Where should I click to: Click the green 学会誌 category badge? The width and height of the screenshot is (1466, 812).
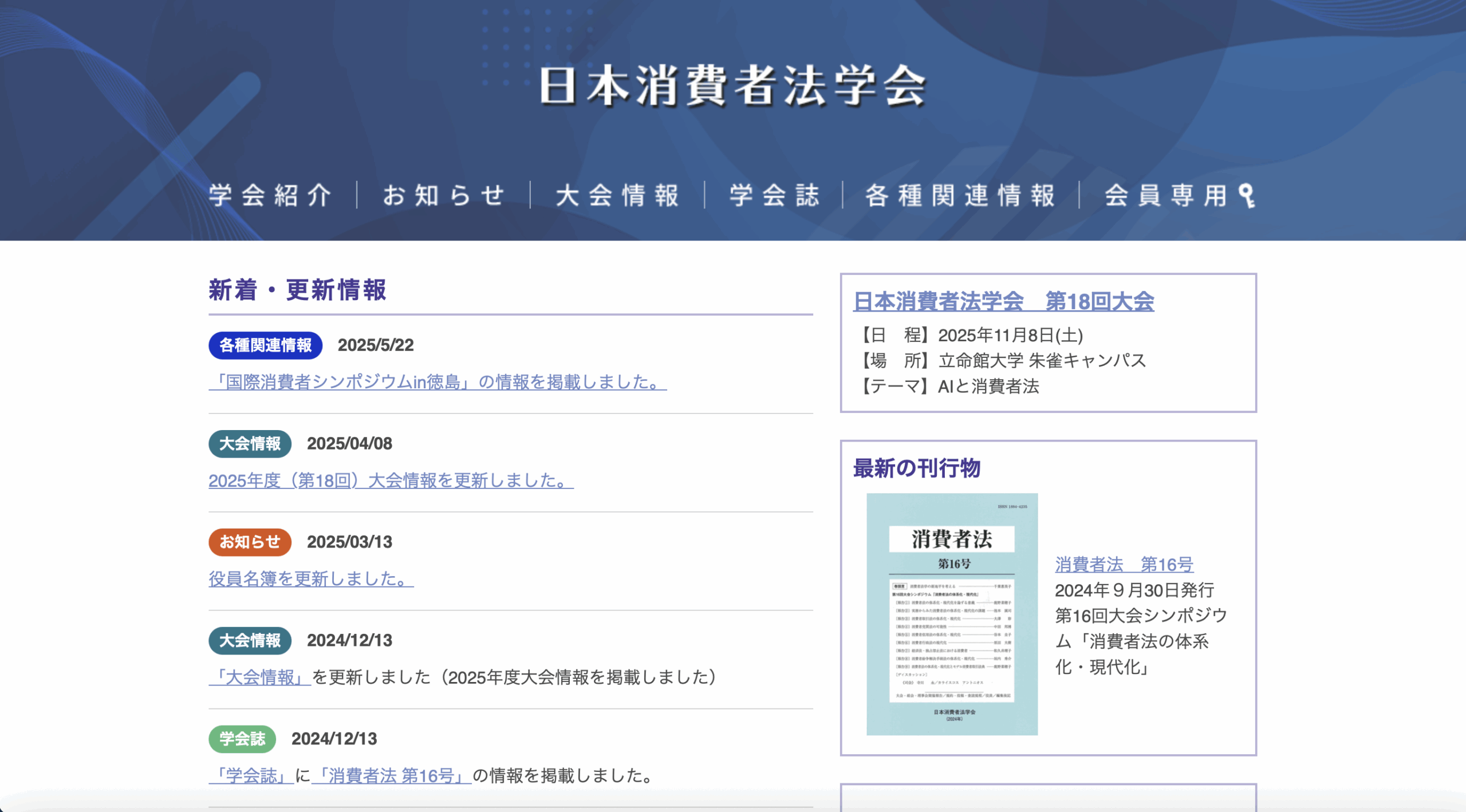point(242,739)
